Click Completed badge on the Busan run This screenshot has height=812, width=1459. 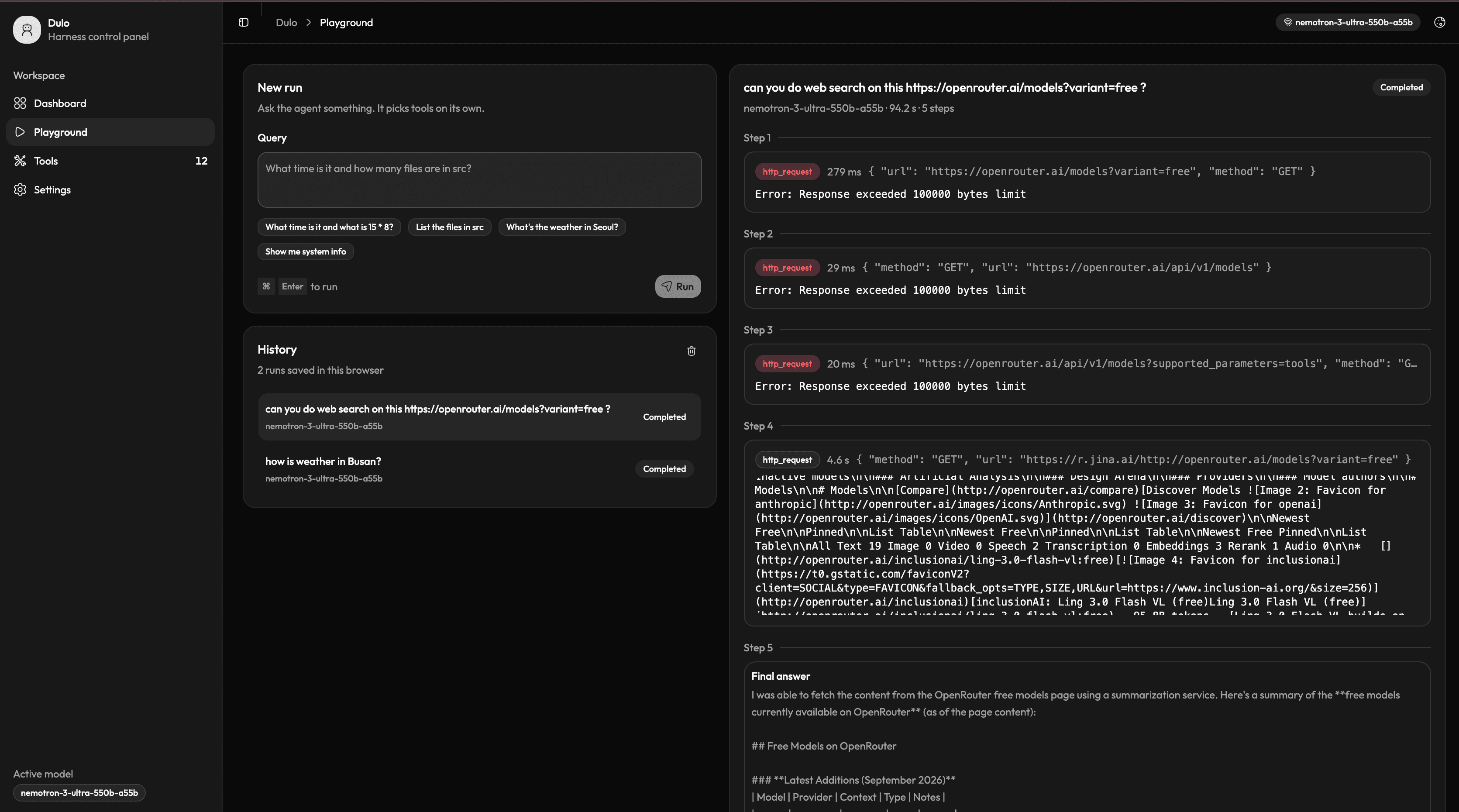pos(664,469)
